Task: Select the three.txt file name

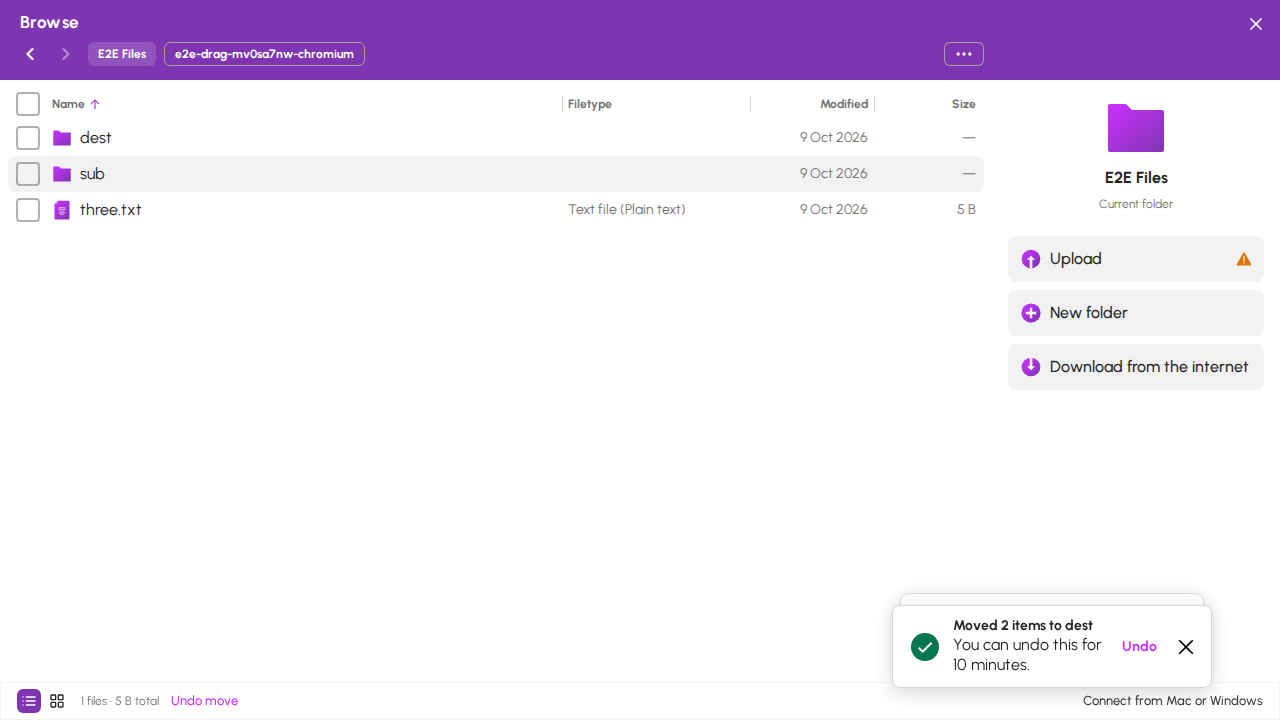Action: pyautogui.click(x=111, y=210)
